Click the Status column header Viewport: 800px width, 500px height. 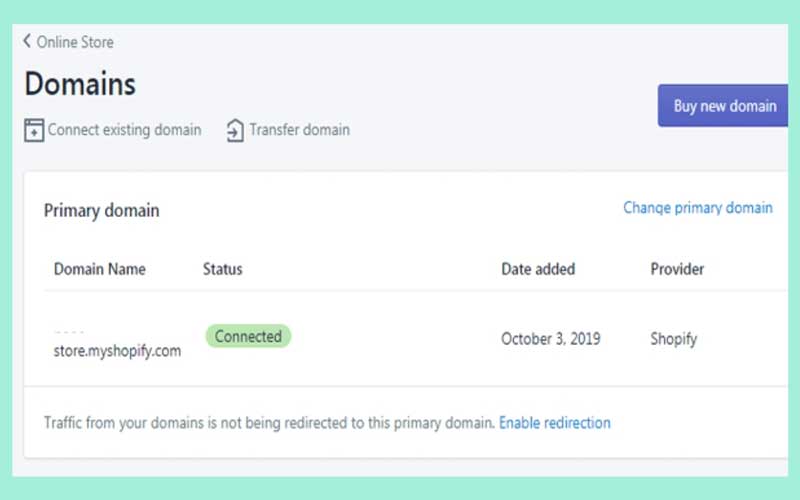(x=222, y=269)
